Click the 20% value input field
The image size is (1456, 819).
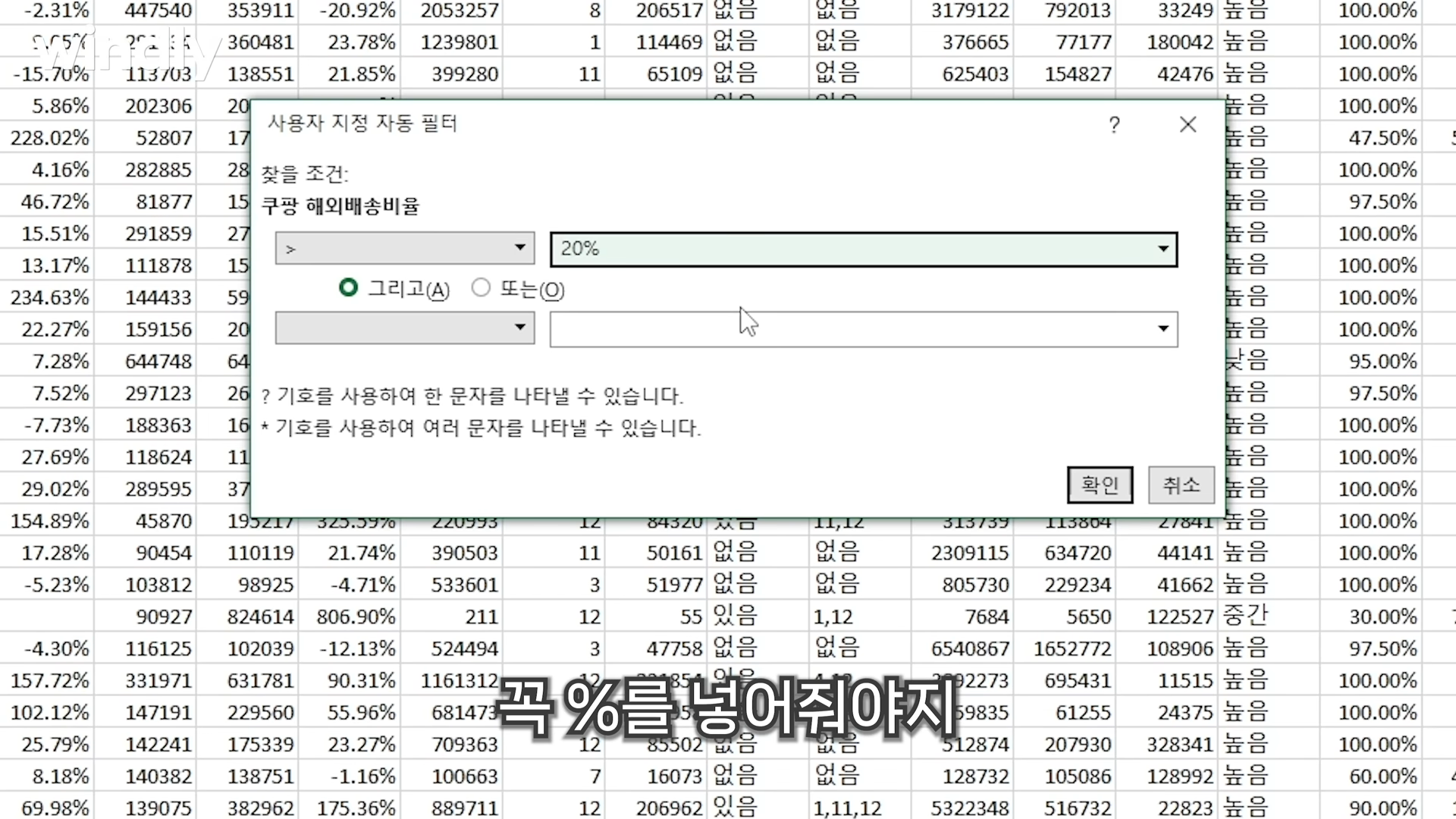(849, 249)
